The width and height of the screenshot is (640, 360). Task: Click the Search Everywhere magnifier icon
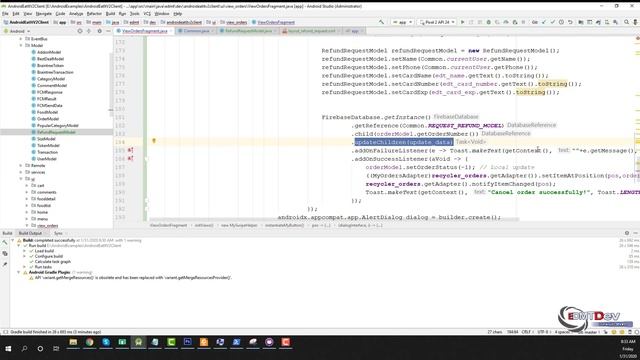pyautogui.click(x=626, y=22)
